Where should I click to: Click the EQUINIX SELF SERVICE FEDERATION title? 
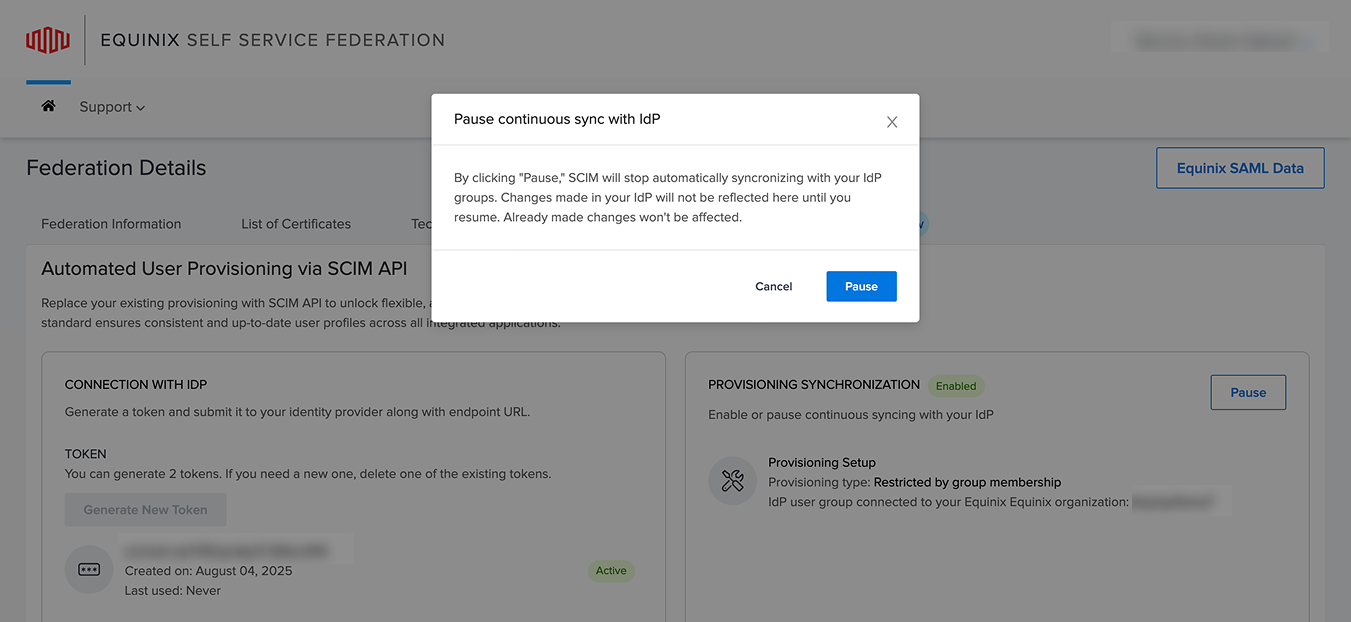coord(273,40)
